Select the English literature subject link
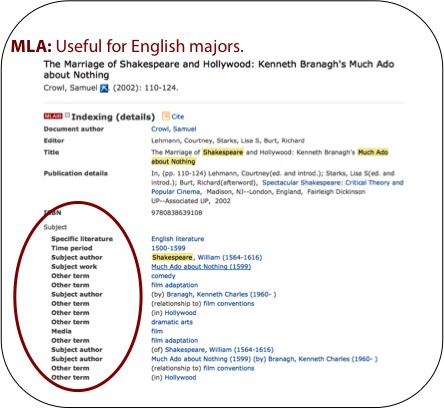Viewport: 444px width, 409px height. point(178,239)
